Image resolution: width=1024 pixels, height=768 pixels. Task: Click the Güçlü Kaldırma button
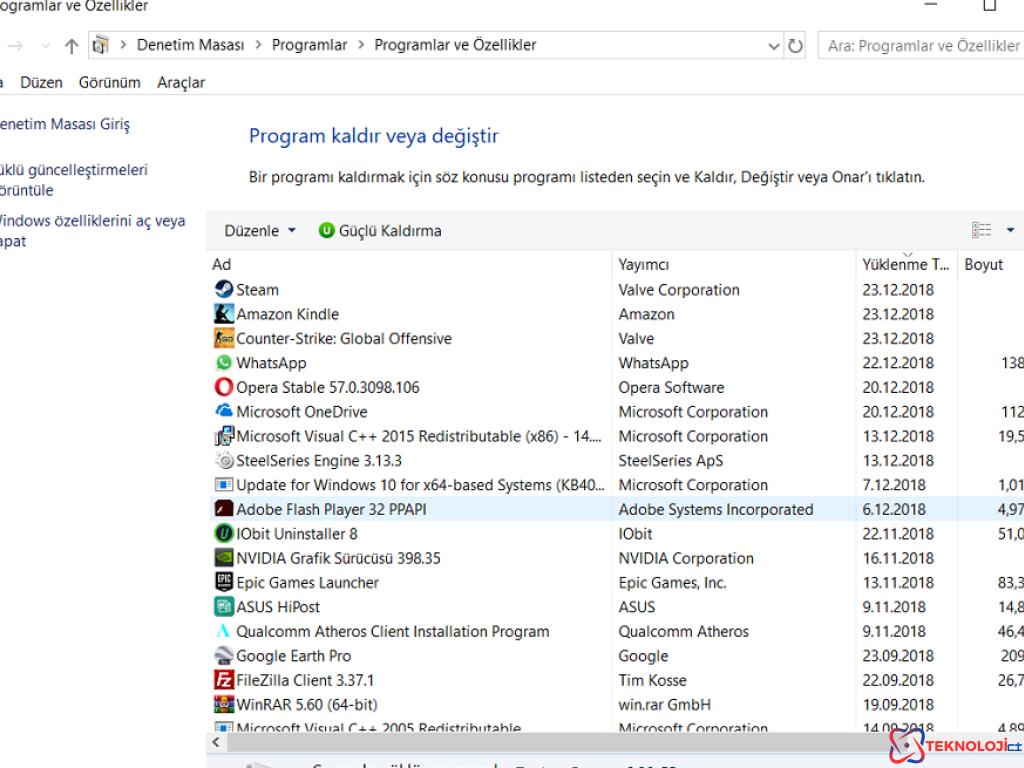click(380, 231)
